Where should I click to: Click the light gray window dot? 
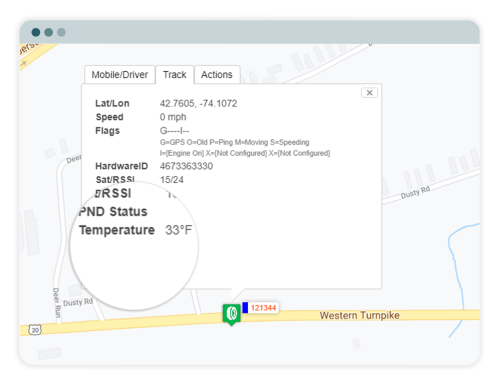point(61,32)
